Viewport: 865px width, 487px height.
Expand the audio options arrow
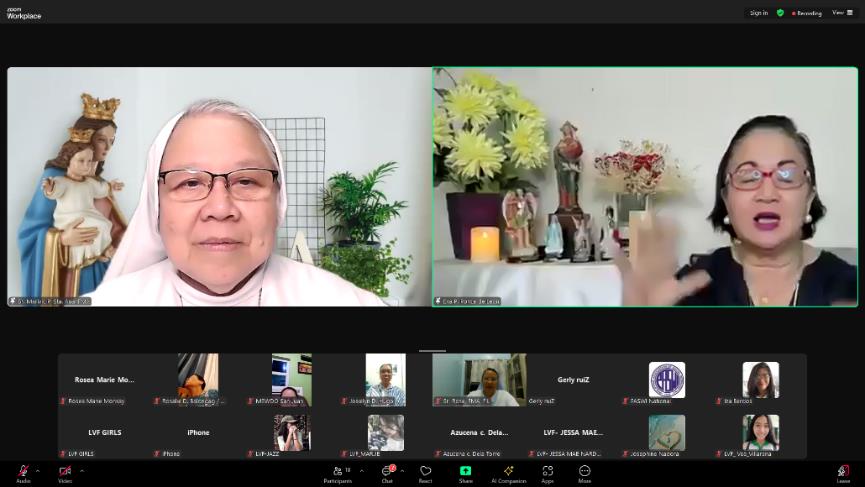(38, 470)
